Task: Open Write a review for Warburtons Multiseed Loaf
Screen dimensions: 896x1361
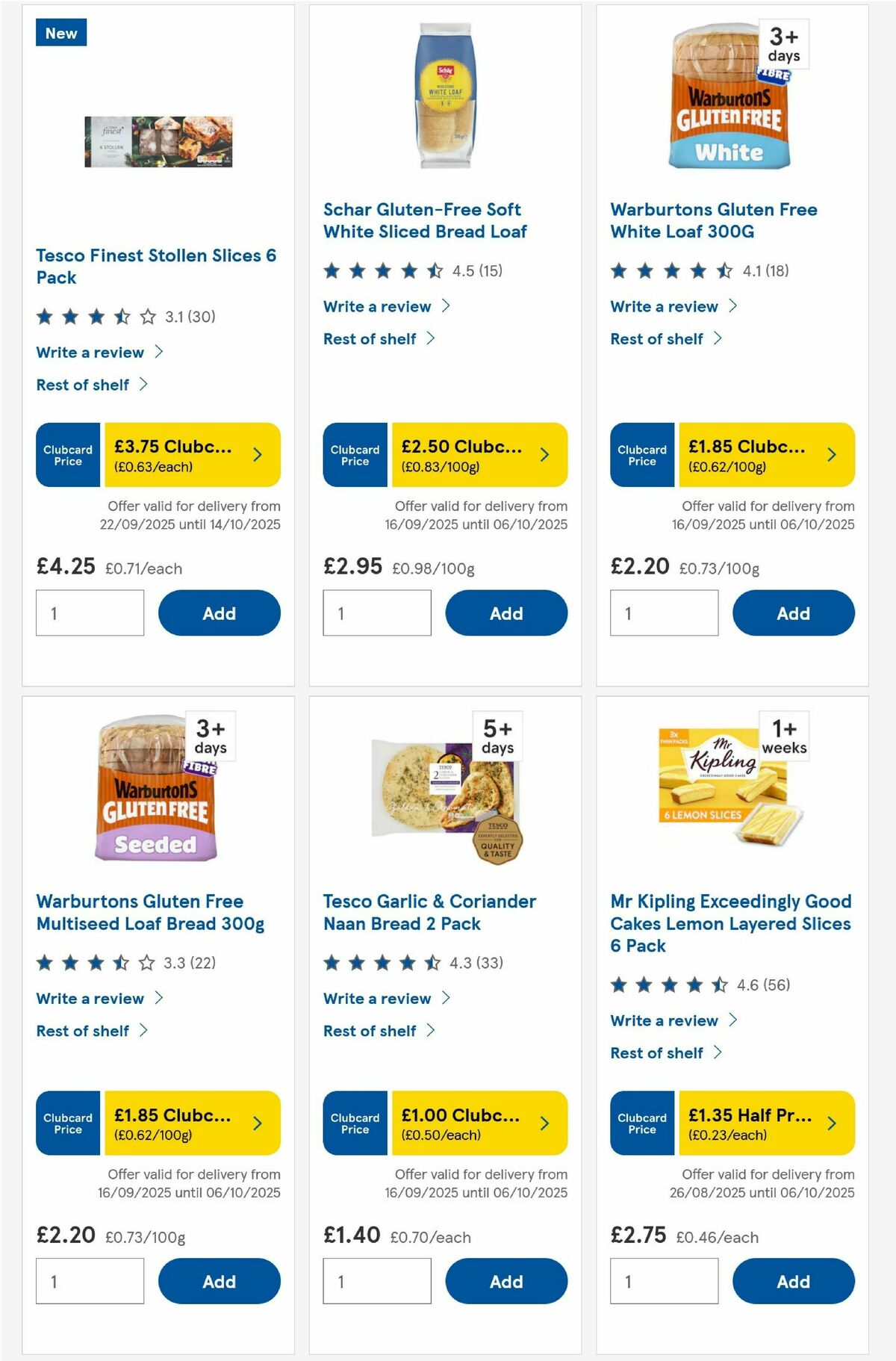Action: pyautogui.click(x=90, y=998)
